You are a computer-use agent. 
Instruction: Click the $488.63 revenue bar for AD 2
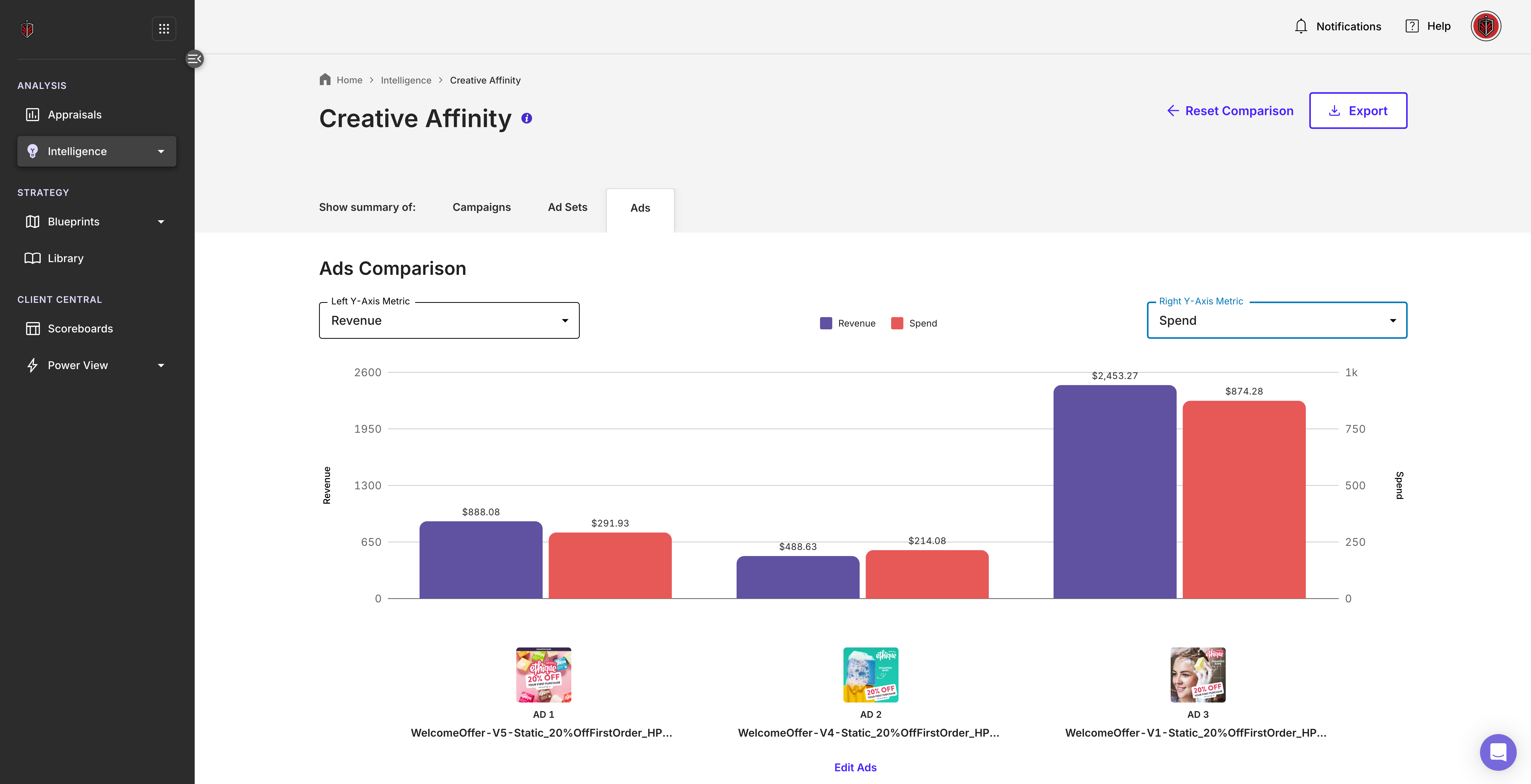[x=798, y=577]
